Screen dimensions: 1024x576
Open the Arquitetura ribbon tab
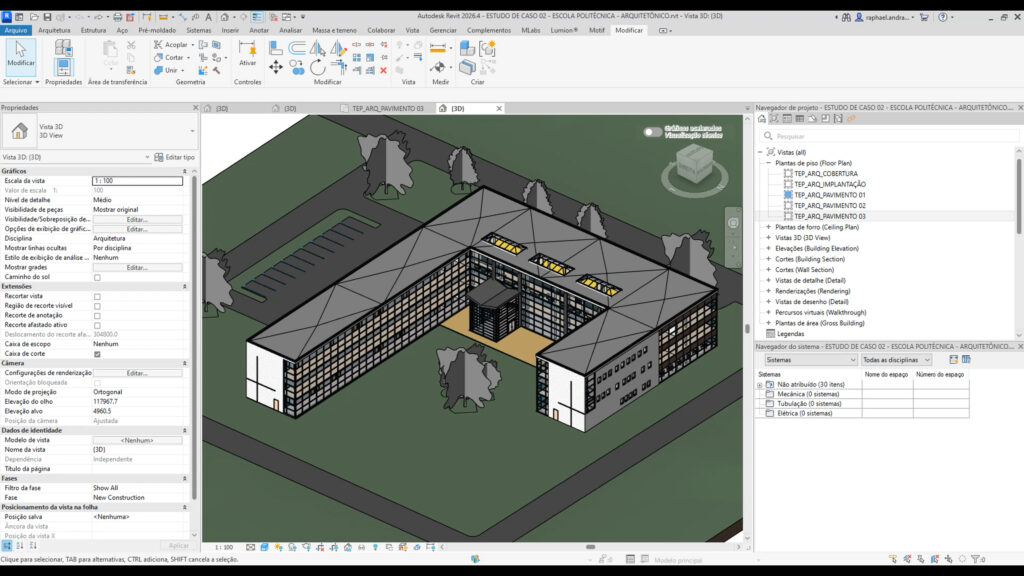pyautogui.click(x=54, y=30)
